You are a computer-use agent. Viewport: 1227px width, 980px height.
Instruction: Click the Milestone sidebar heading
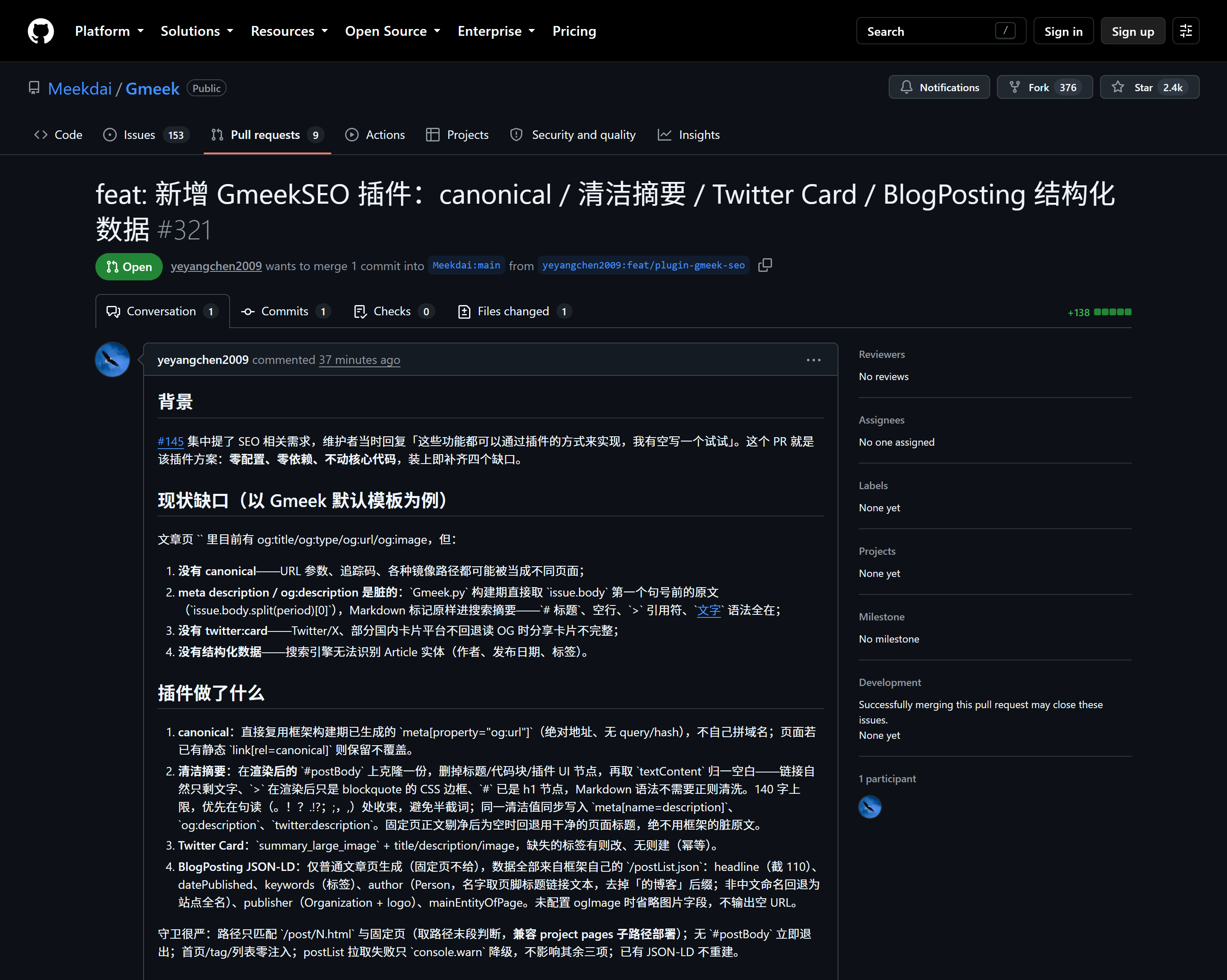pyautogui.click(x=881, y=617)
